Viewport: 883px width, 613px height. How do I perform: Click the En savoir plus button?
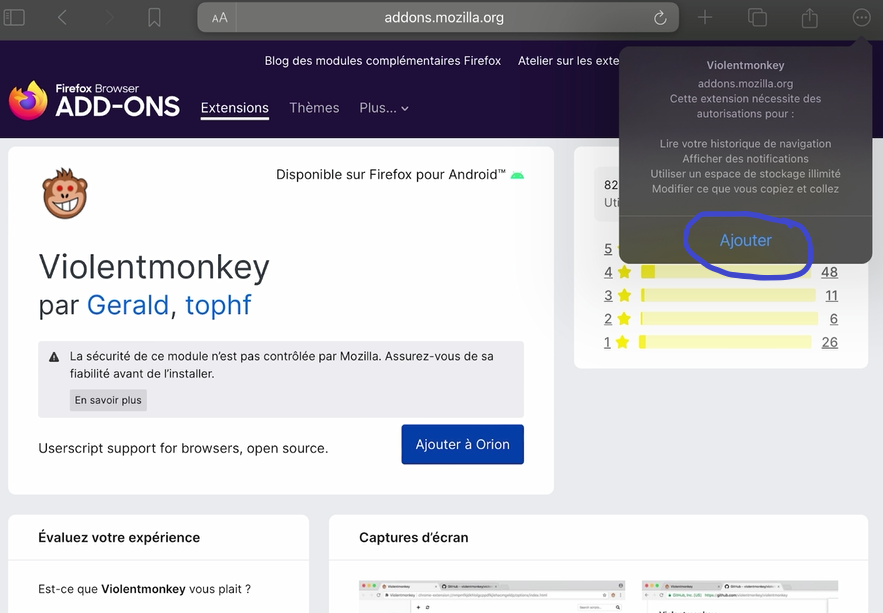tap(108, 400)
